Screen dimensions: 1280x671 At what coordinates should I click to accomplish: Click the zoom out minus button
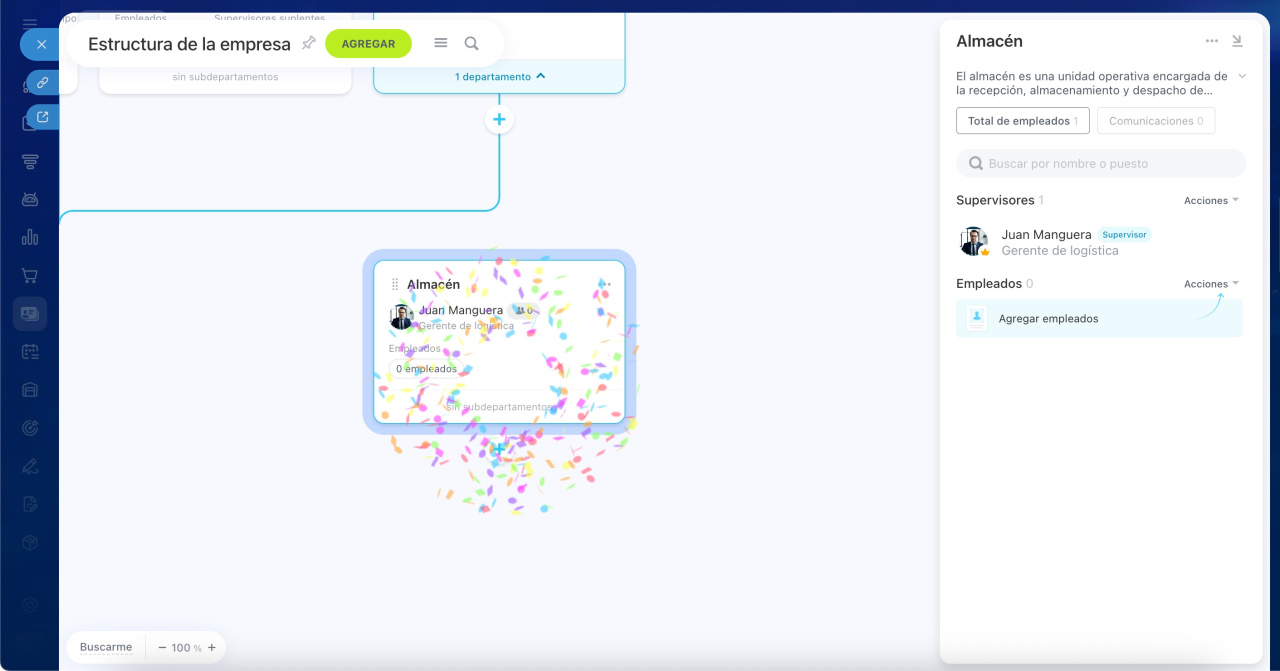[162, 647]
